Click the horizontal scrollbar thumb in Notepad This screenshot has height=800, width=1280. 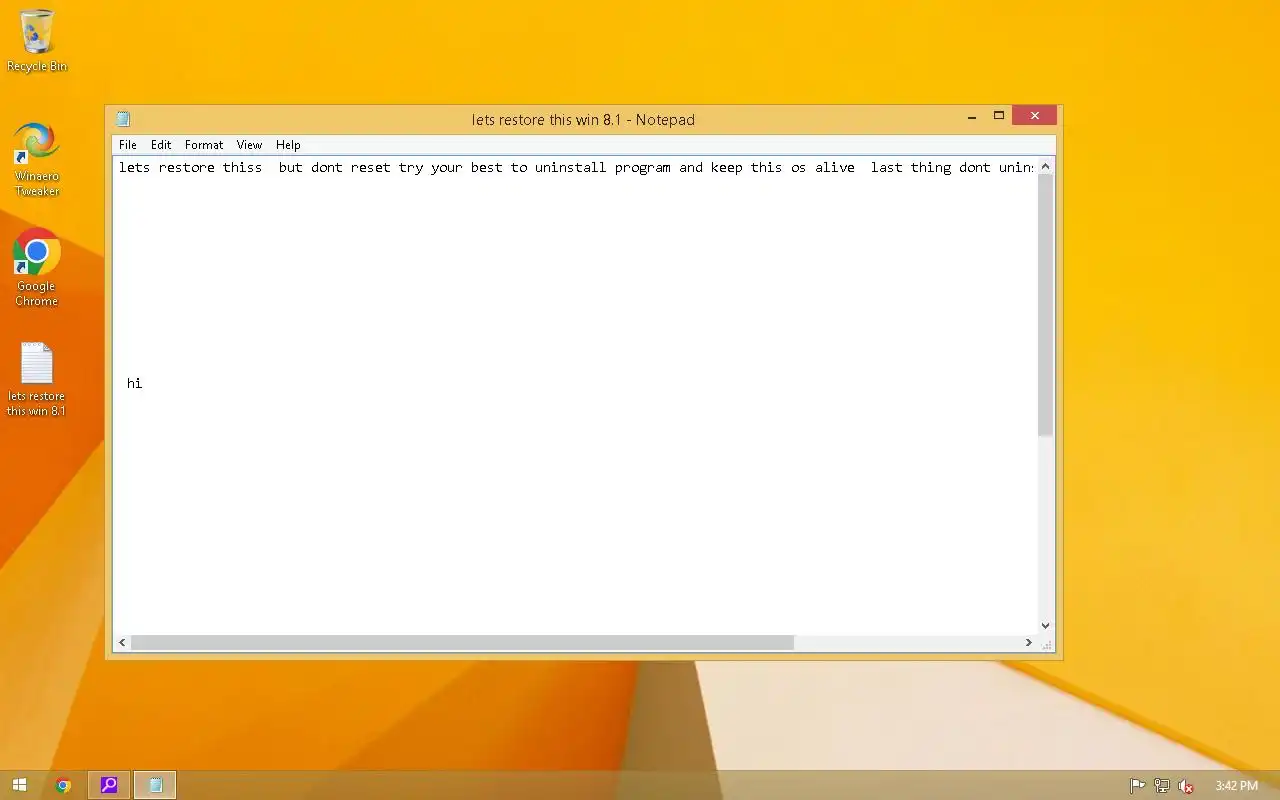tap(462, 643)
